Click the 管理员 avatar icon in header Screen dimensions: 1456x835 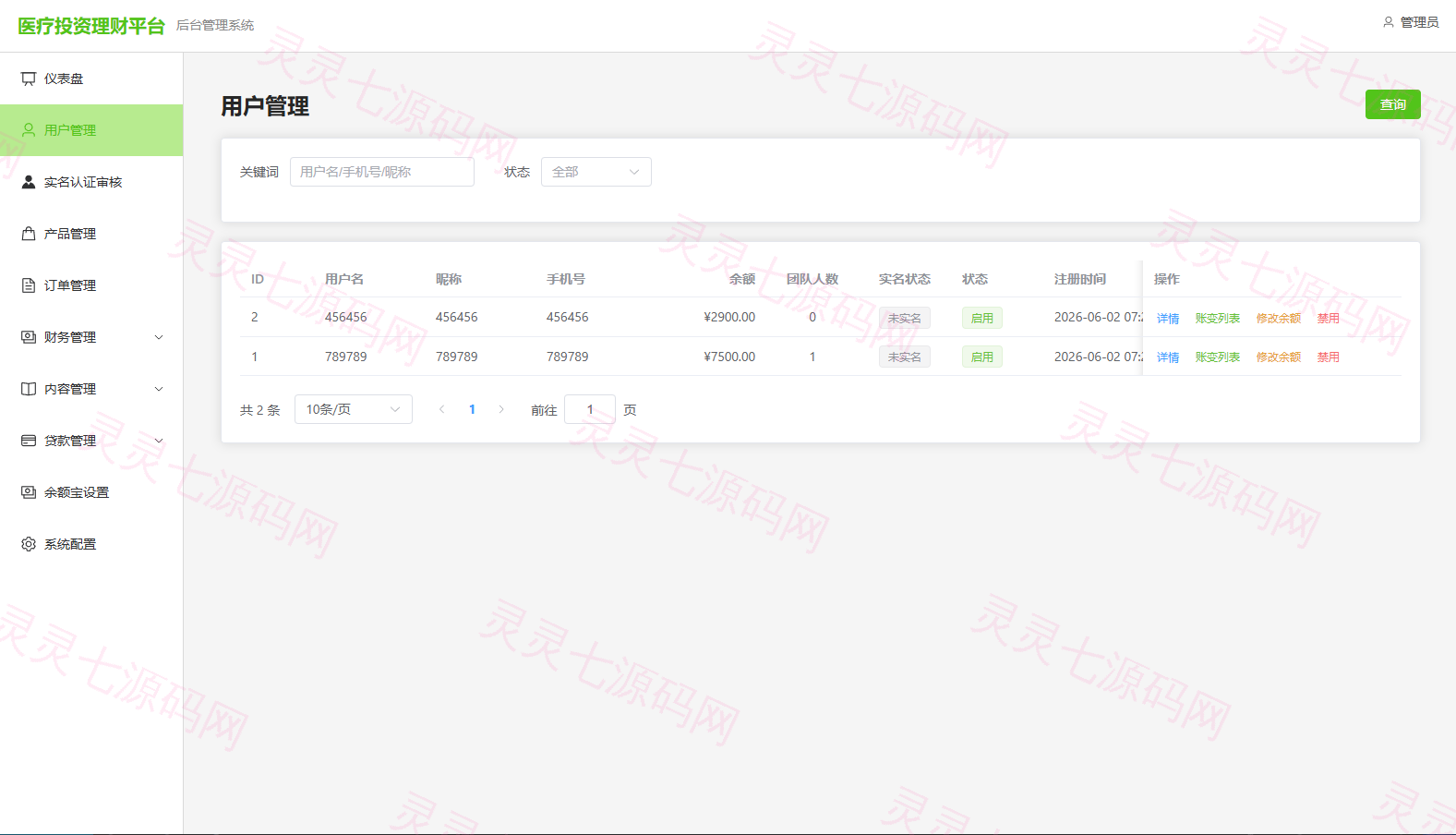click(x=1388, y=22)
